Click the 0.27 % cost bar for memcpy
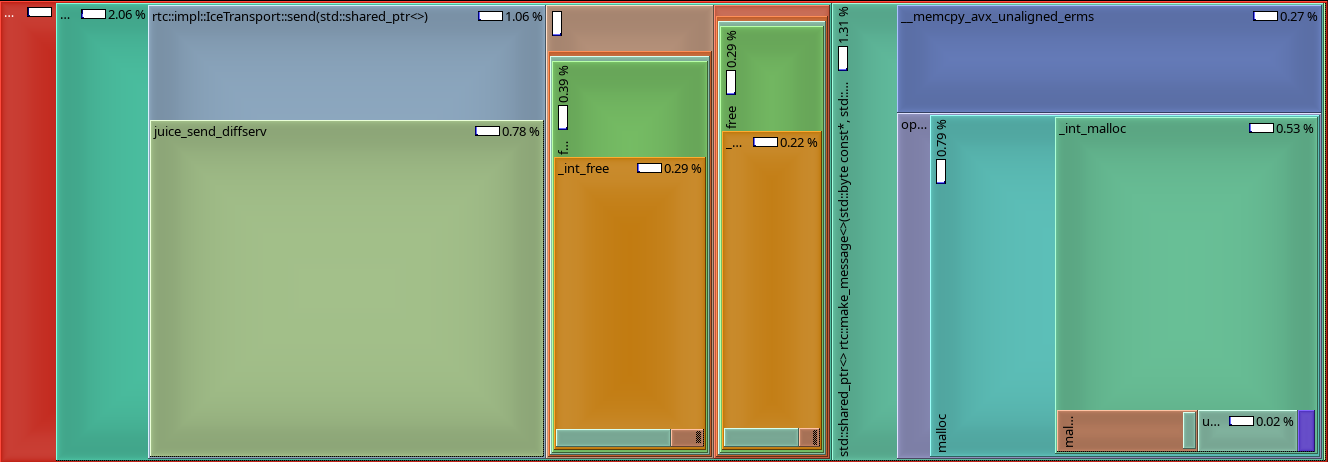The width and height of the screenshot is (1328, 462). click(1265, 17)
